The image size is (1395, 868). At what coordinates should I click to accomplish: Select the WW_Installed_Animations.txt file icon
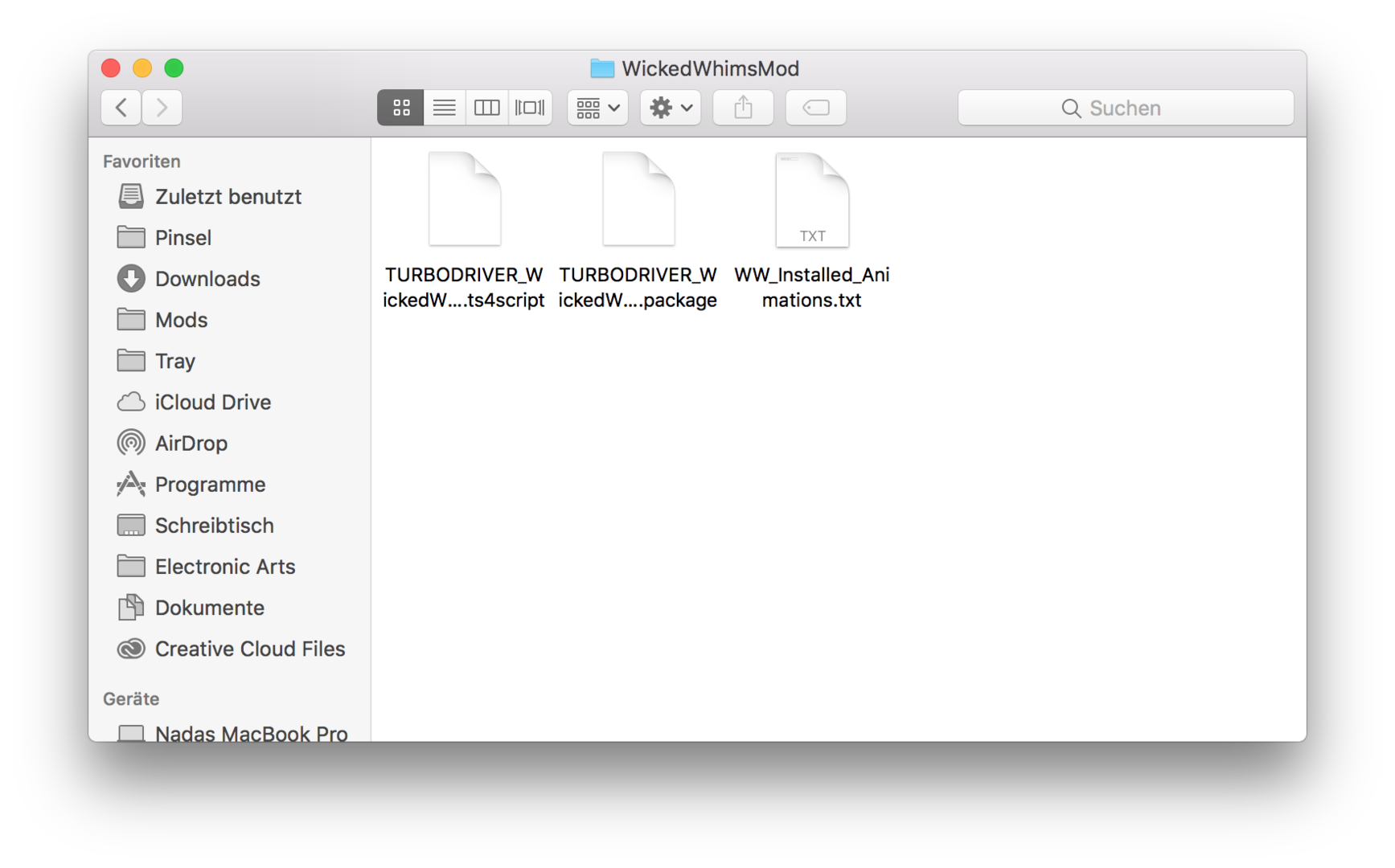812,199
